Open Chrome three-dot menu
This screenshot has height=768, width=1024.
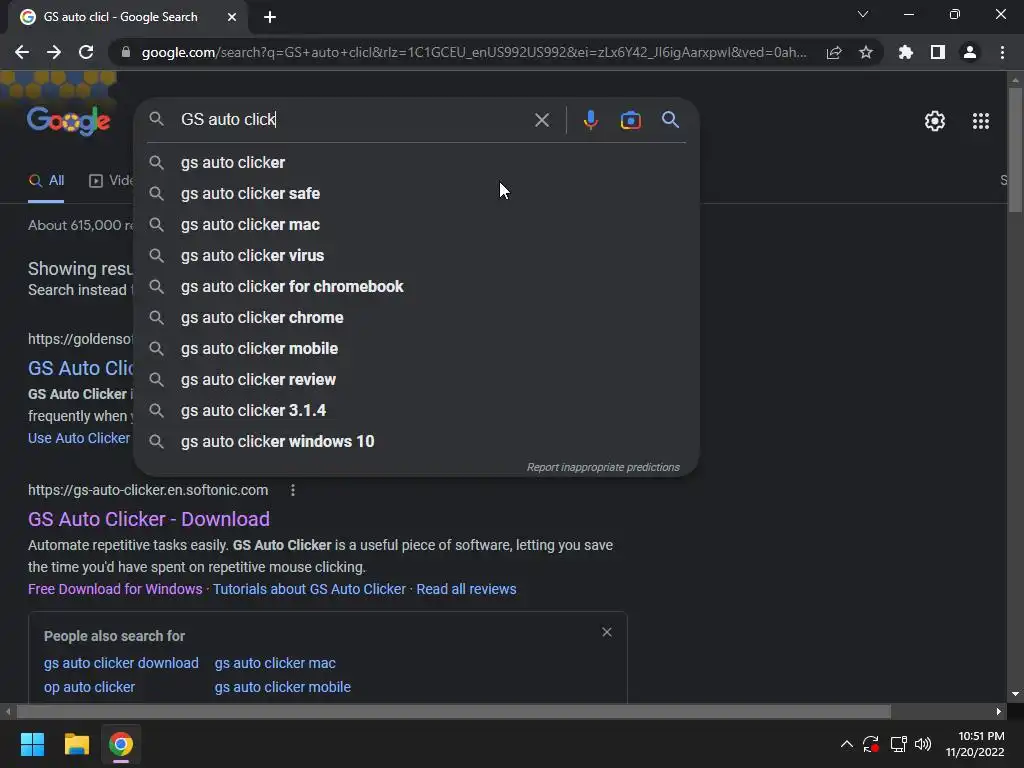1002,52
